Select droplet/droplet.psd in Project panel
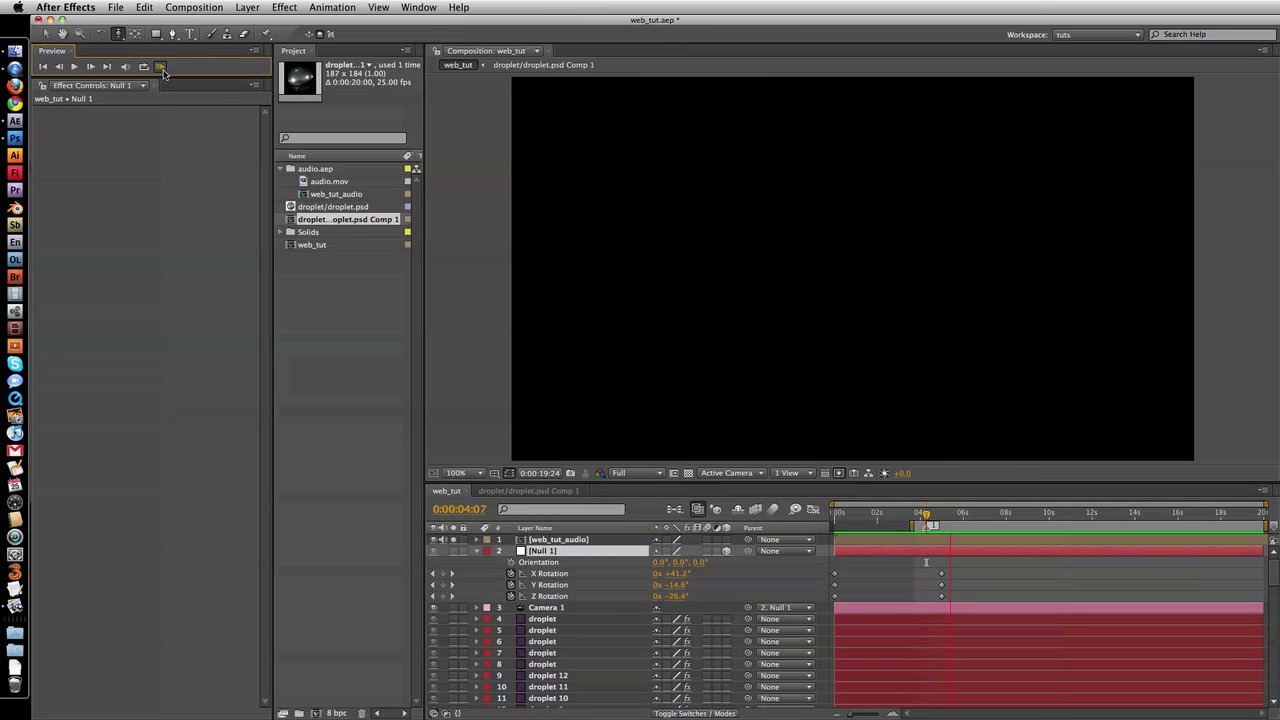The image size is (1280, 720). tap(333, 207)
